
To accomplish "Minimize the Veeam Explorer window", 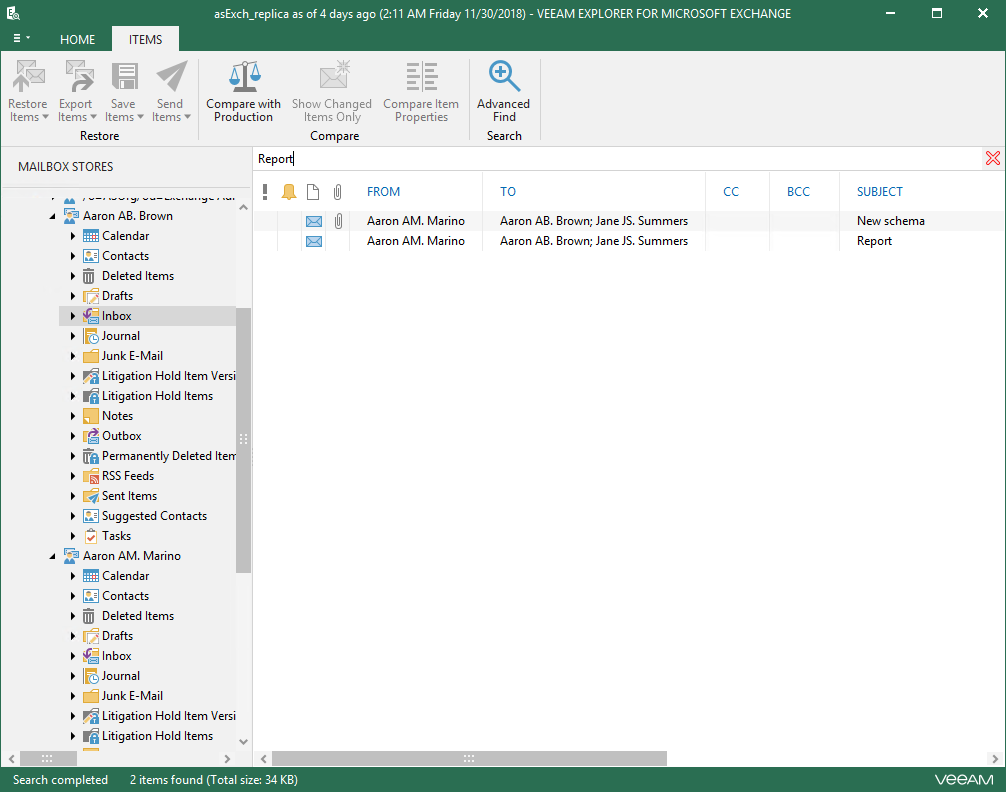I will pyautogui.click(x=891, y=13).
